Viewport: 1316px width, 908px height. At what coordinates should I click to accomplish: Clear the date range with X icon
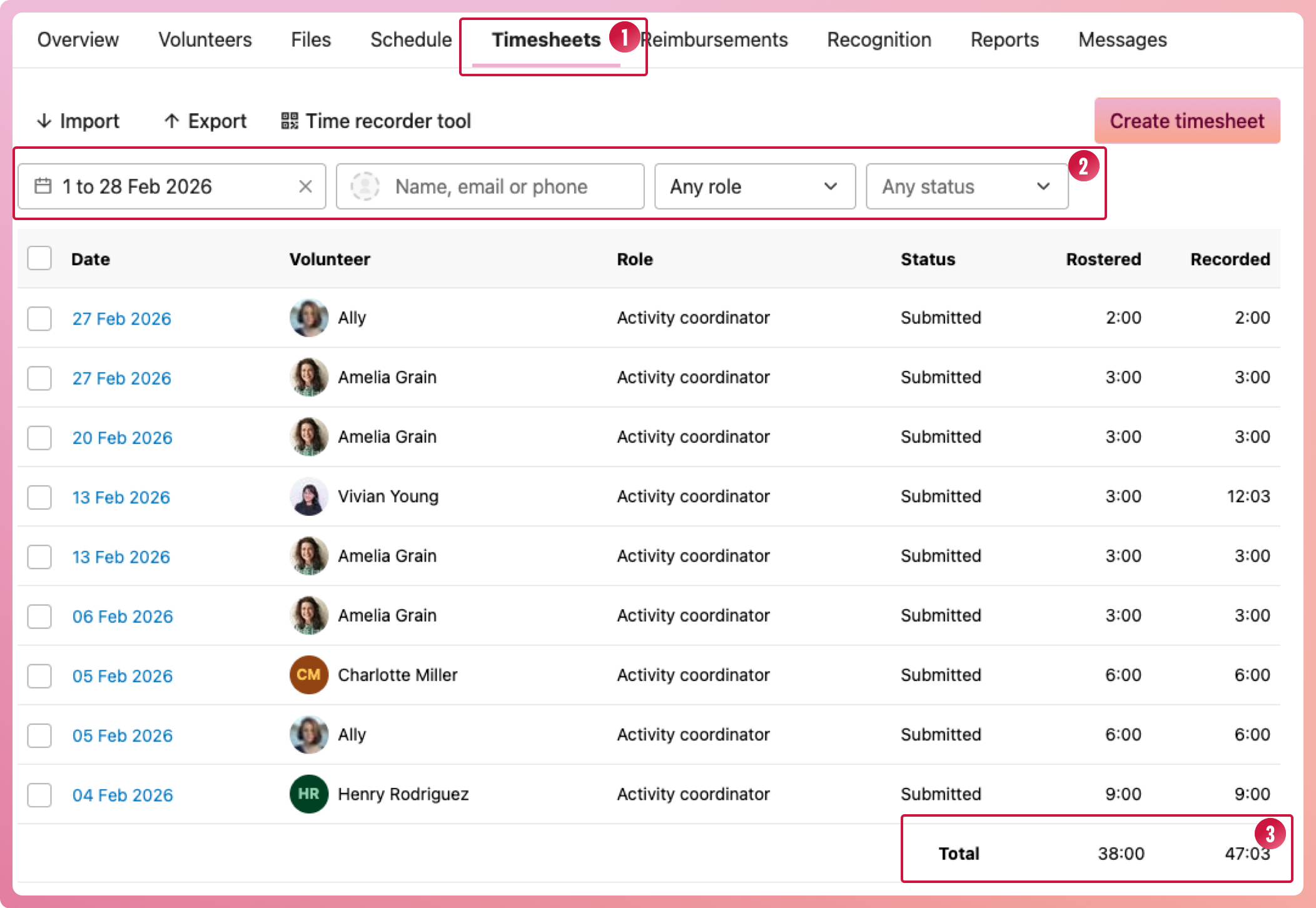305,186
